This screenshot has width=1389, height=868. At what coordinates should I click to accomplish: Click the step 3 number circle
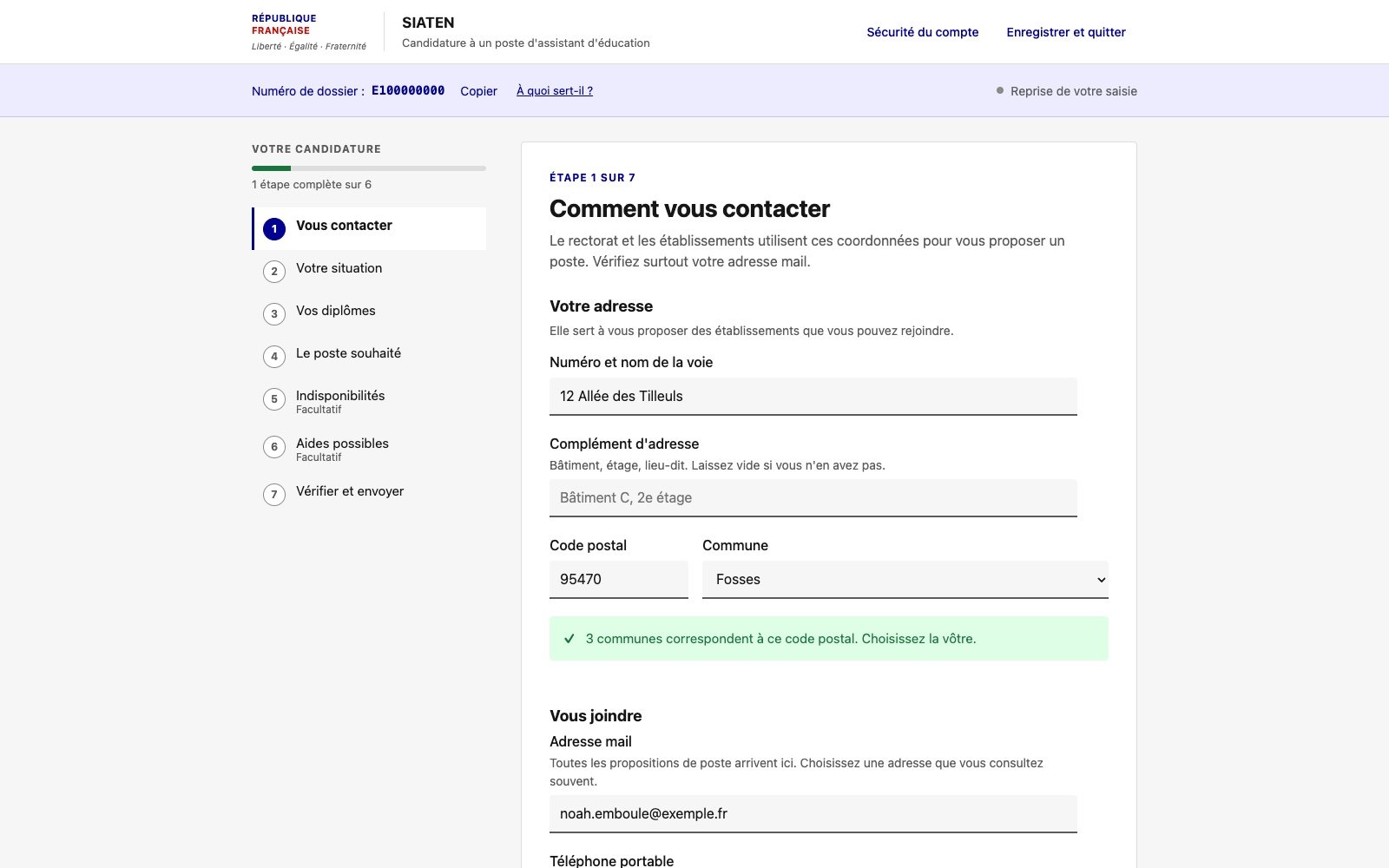tap(274, 314)
